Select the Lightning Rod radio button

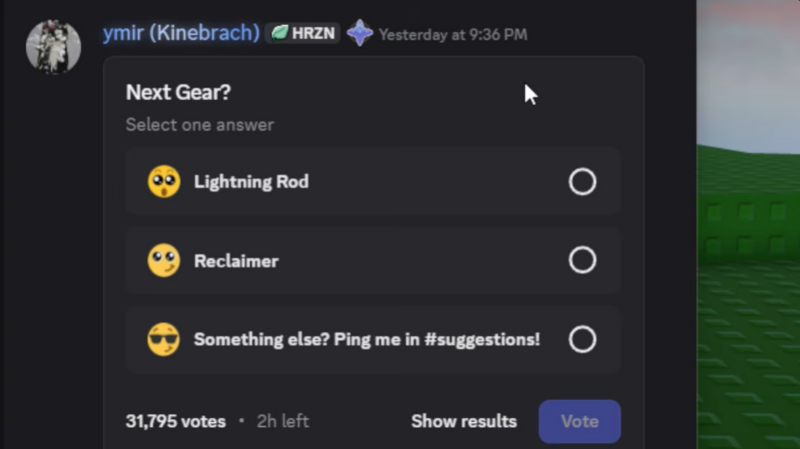[x=582, y=182]
